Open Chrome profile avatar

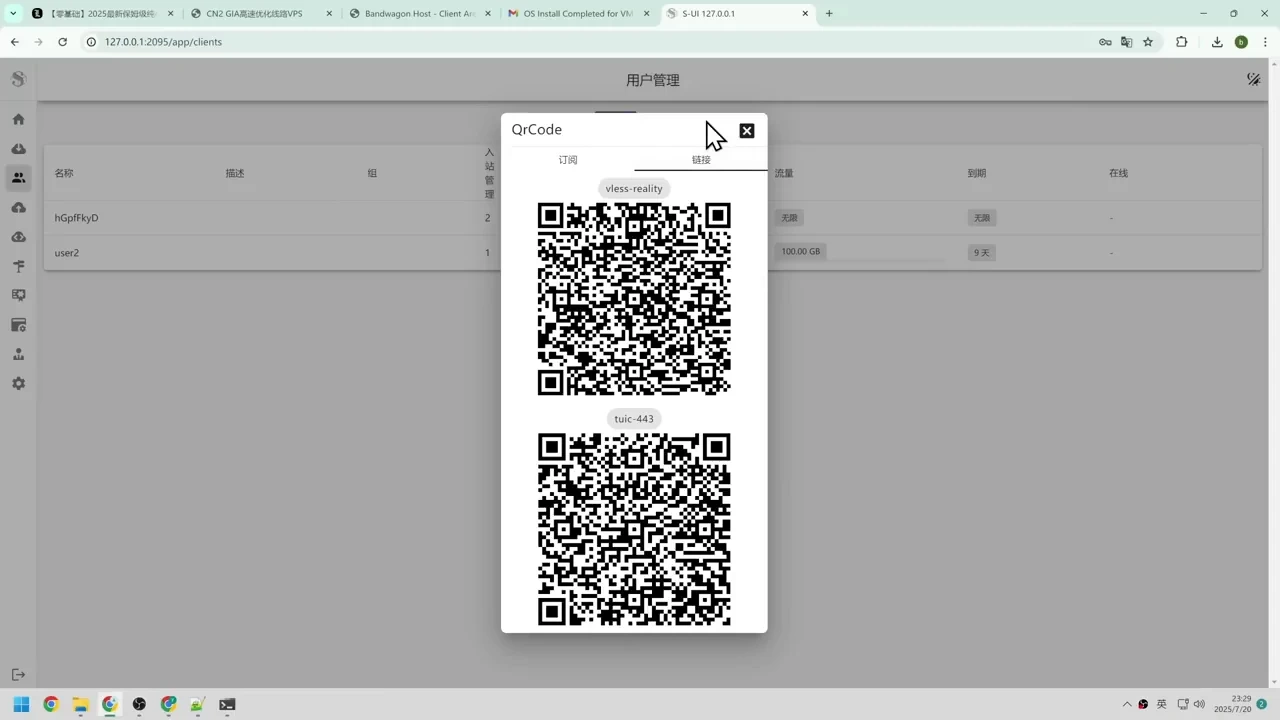pyautogui.click(x=1241, y=42)
